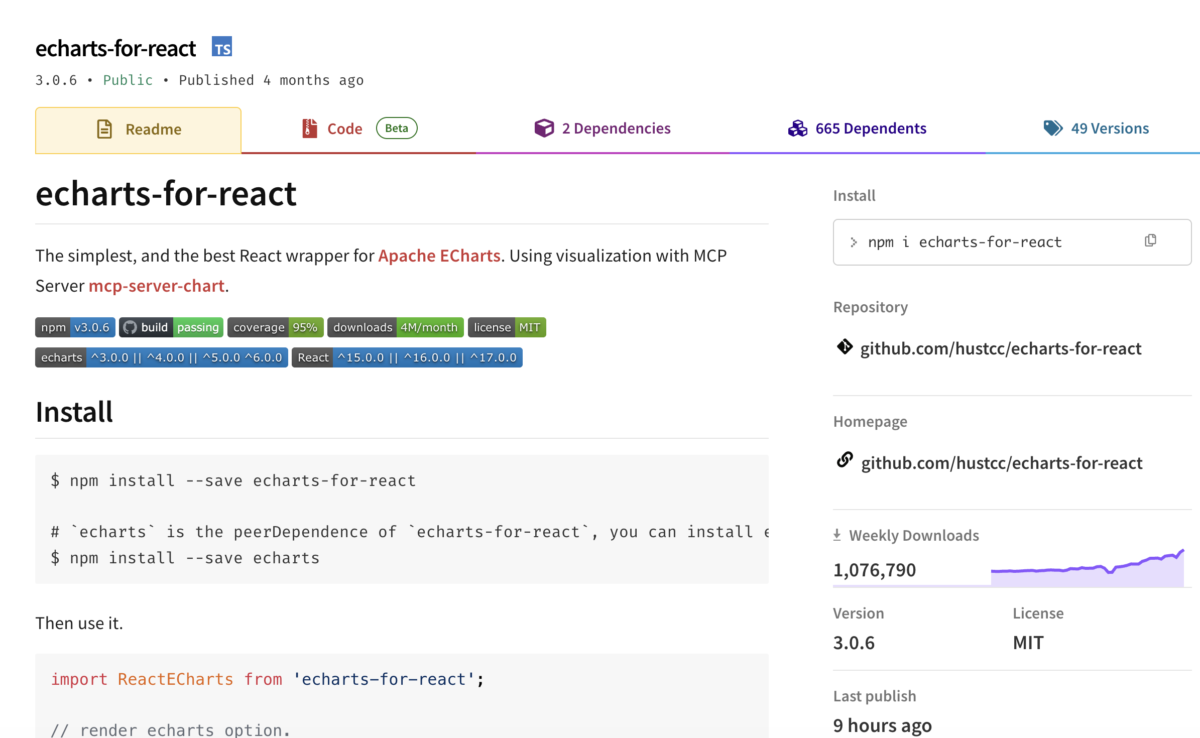Click the npm v3.0.6 badge
Screen dimensions: 1200x738
75,327
